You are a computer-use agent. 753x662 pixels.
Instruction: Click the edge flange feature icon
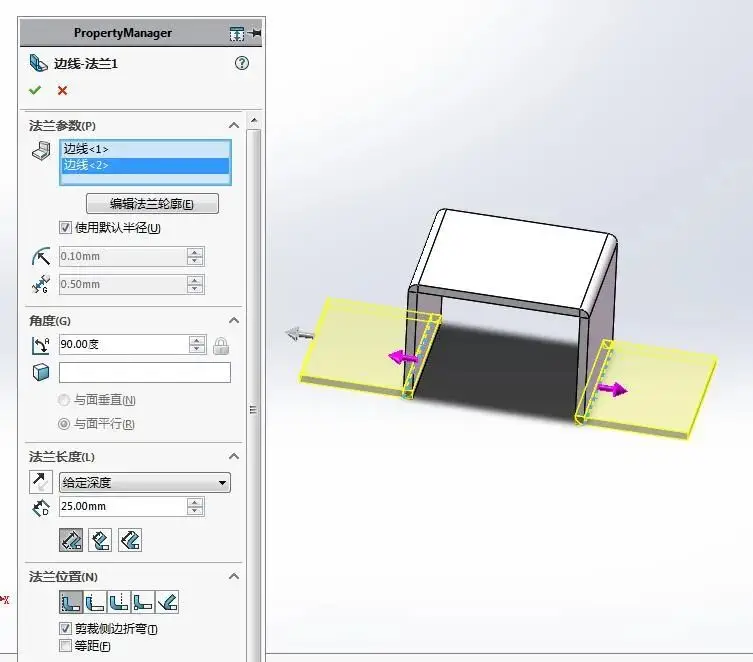point(38,63)
